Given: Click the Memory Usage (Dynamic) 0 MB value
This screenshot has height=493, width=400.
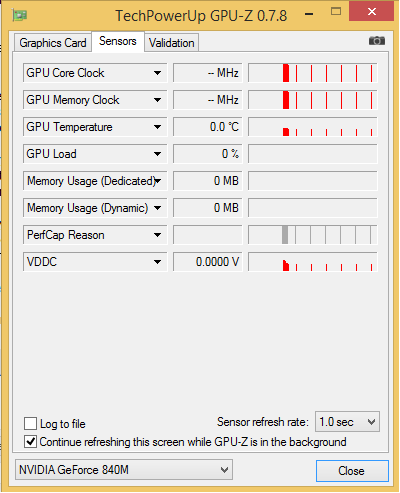Looking at the screenshot, I should [208, 208].
